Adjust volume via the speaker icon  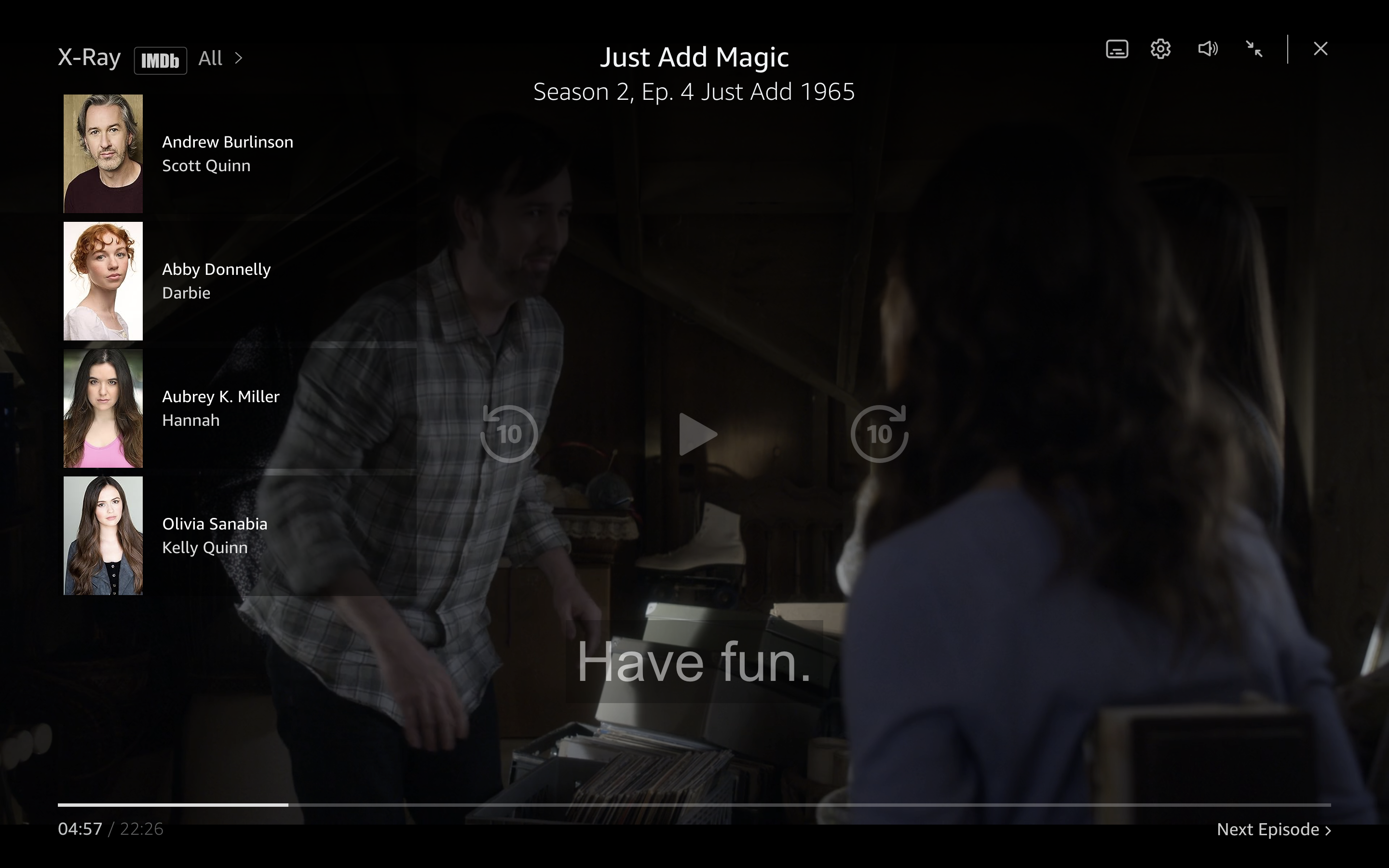[1208, 49]
